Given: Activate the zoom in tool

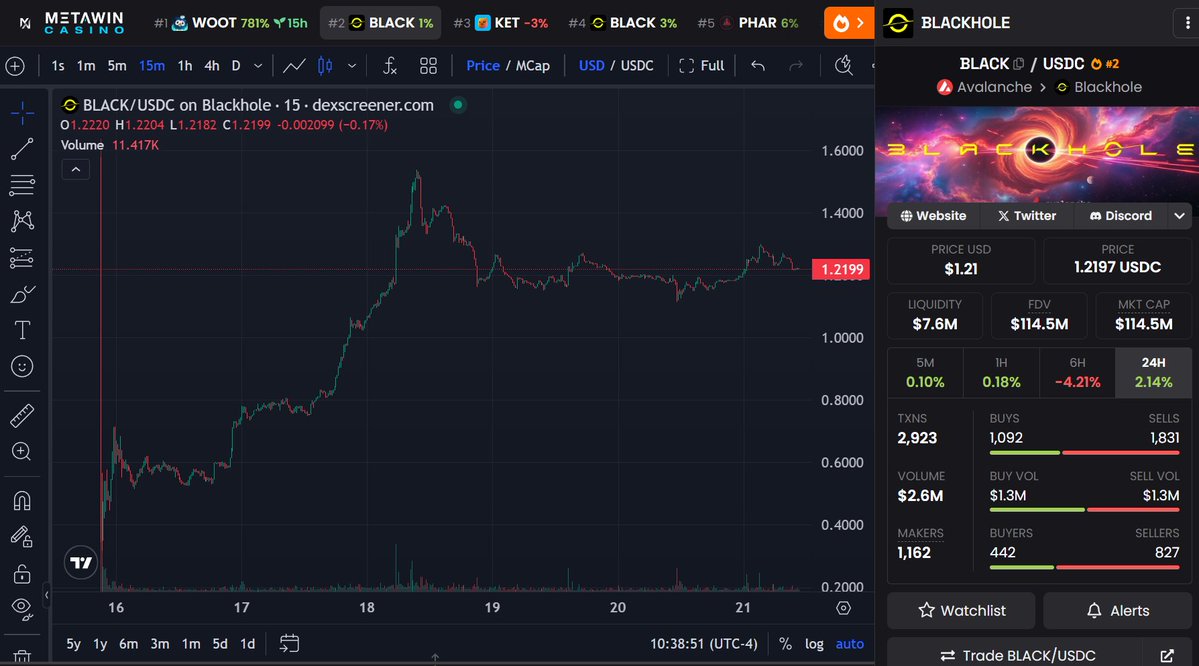Looking at the screenshot, I should (x=22, y=452).
